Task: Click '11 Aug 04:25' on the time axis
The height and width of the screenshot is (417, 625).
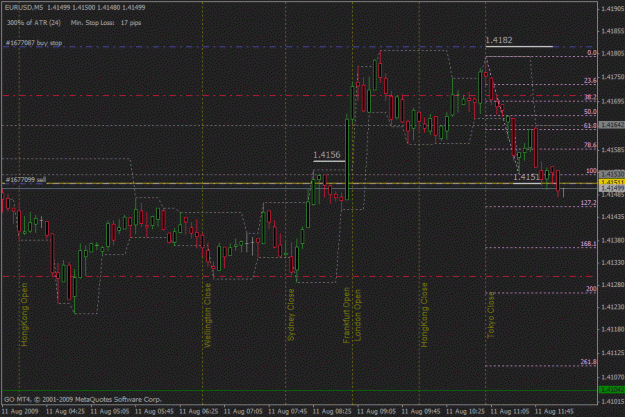Action: pos(65,411)
